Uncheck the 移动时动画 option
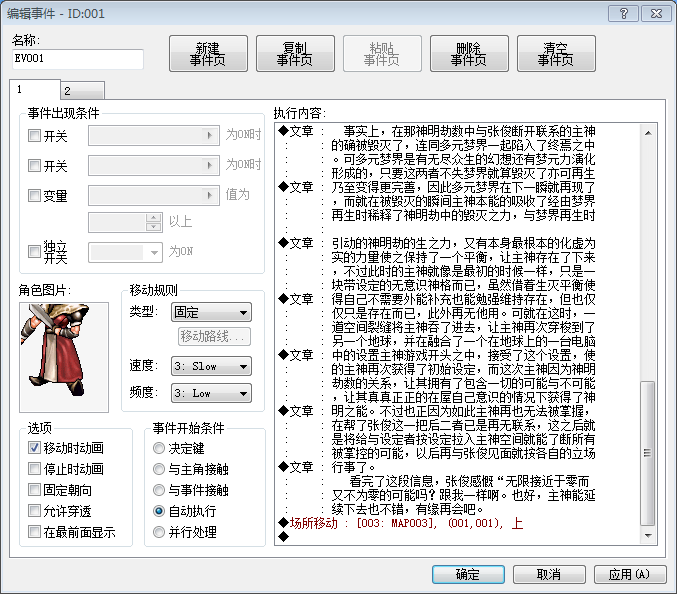Viewport: 677px width, 594px height. coord(34,448)
